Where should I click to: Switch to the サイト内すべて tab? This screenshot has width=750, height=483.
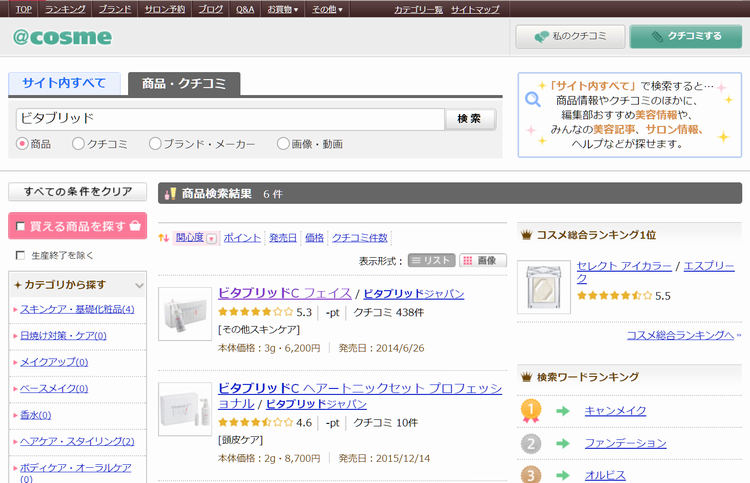coord(64,83)
